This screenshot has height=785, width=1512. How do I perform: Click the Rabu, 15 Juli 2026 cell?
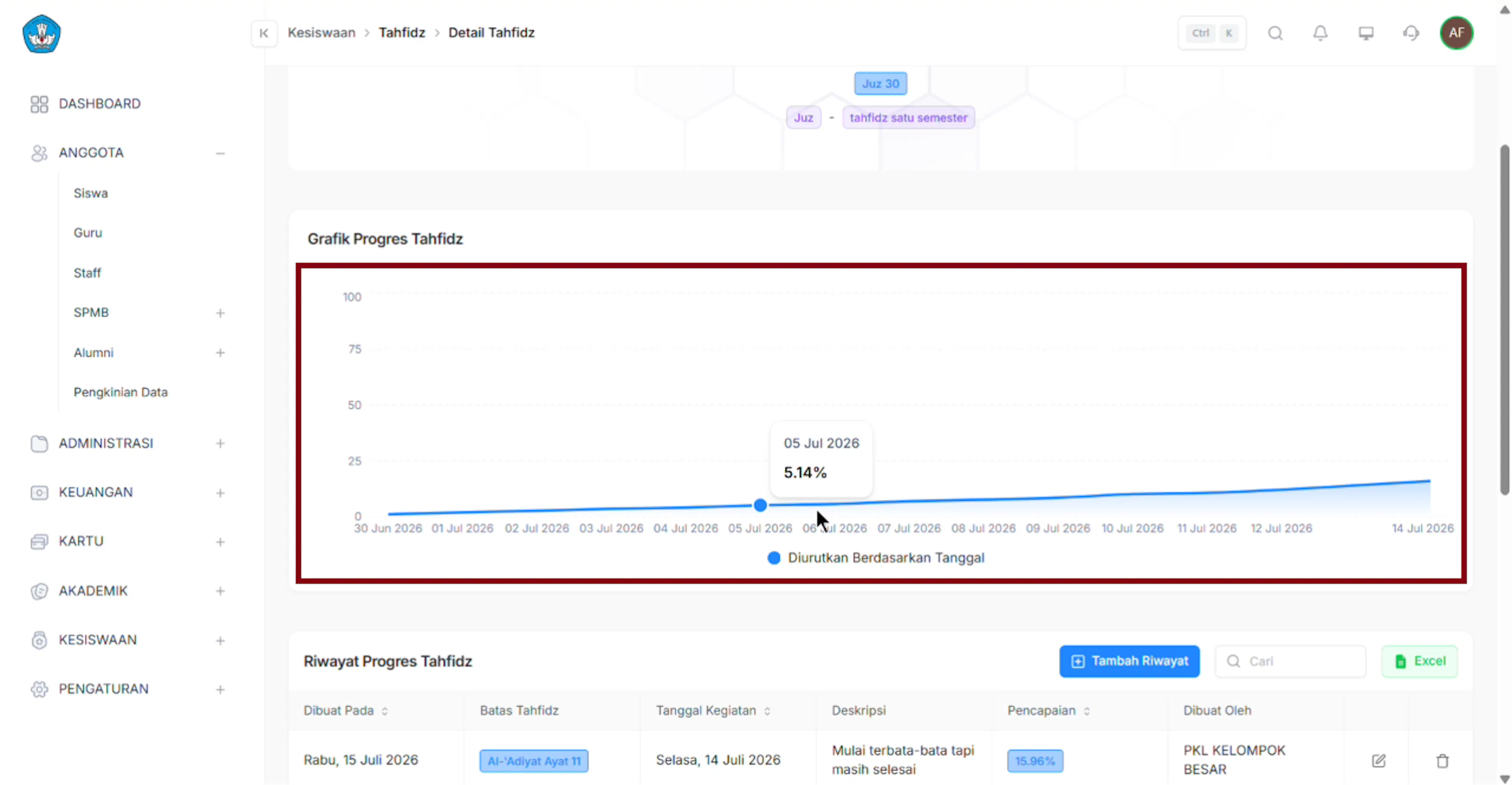360,760
